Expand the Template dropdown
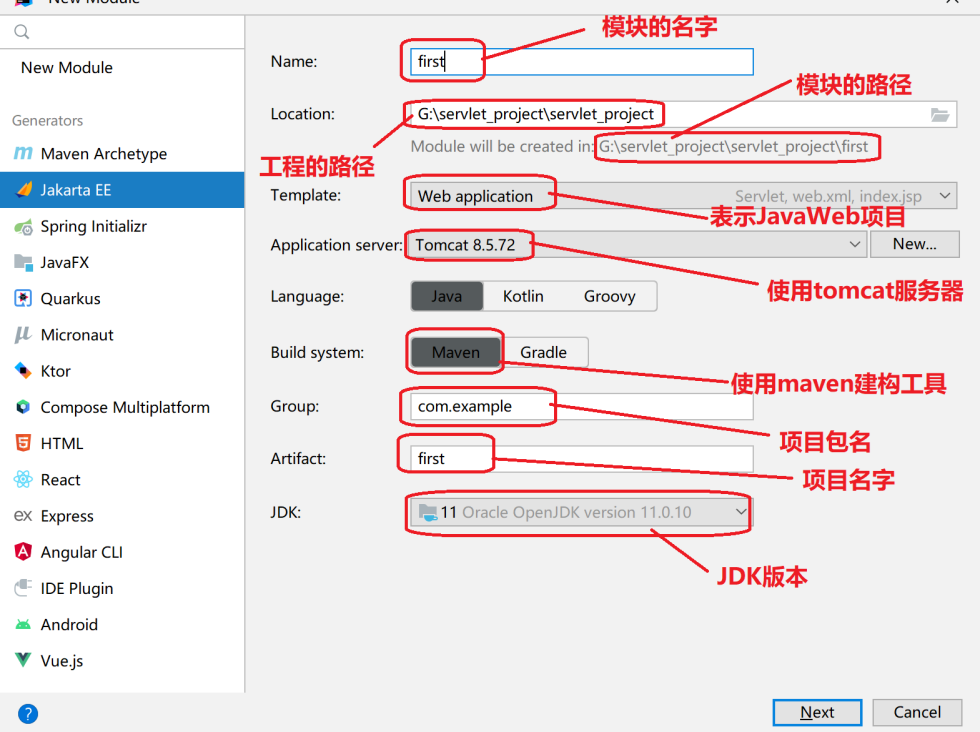This screenshot has height=732, width=980. (946, 196)
